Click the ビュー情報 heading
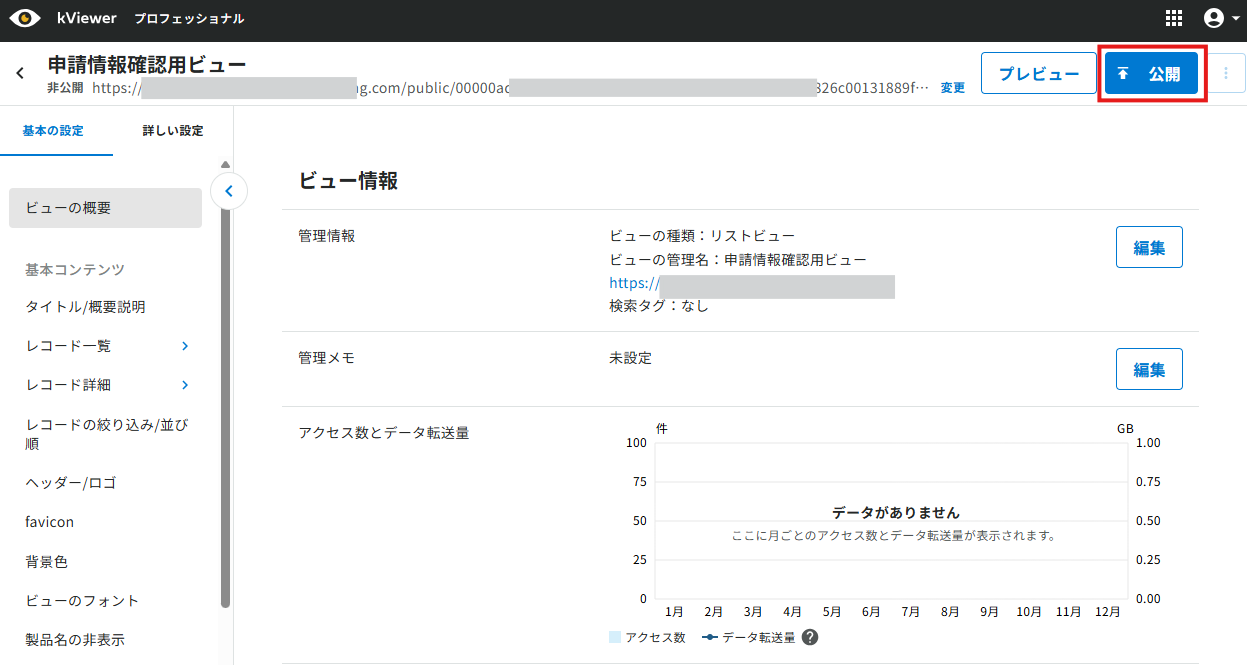 [349, 181]
